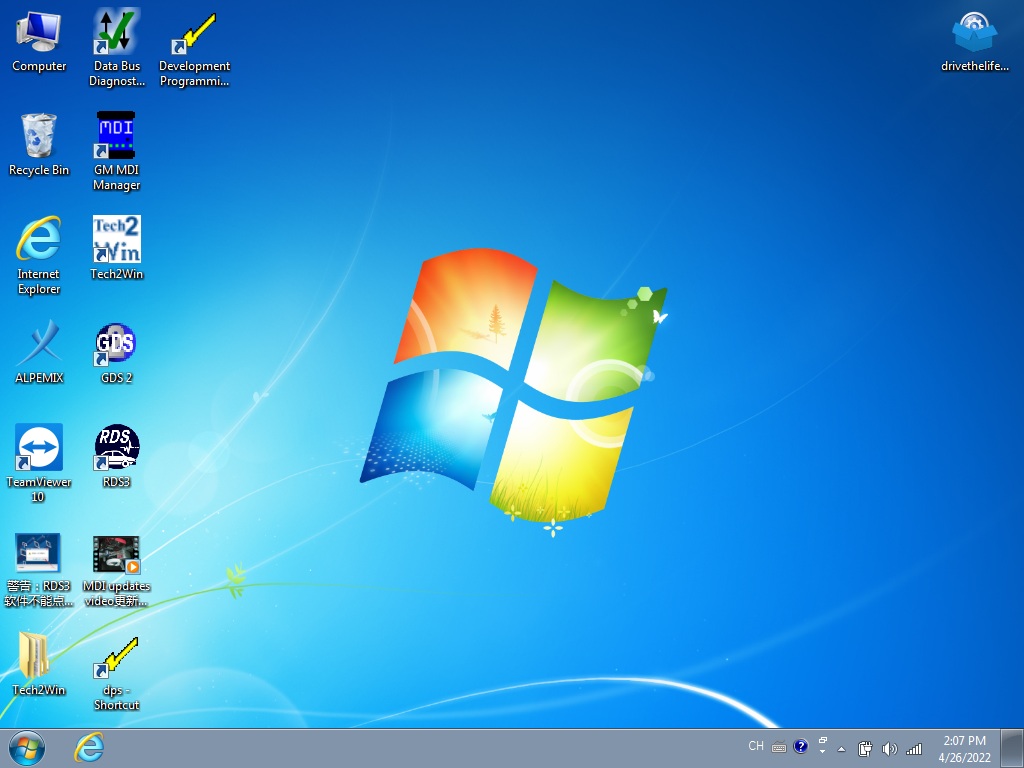Open GDS 2 desktop icon
Viewport: 1024px width, 768px height.
(x=116, y=344)
